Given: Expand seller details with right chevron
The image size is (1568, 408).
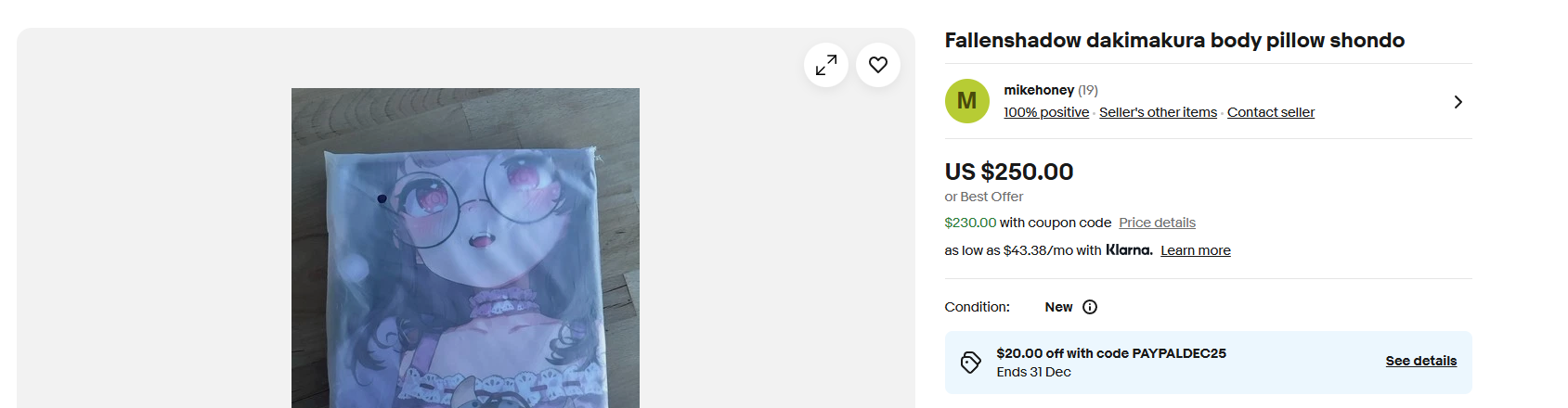Looking at the screenshot, I should click(1458, 102).
